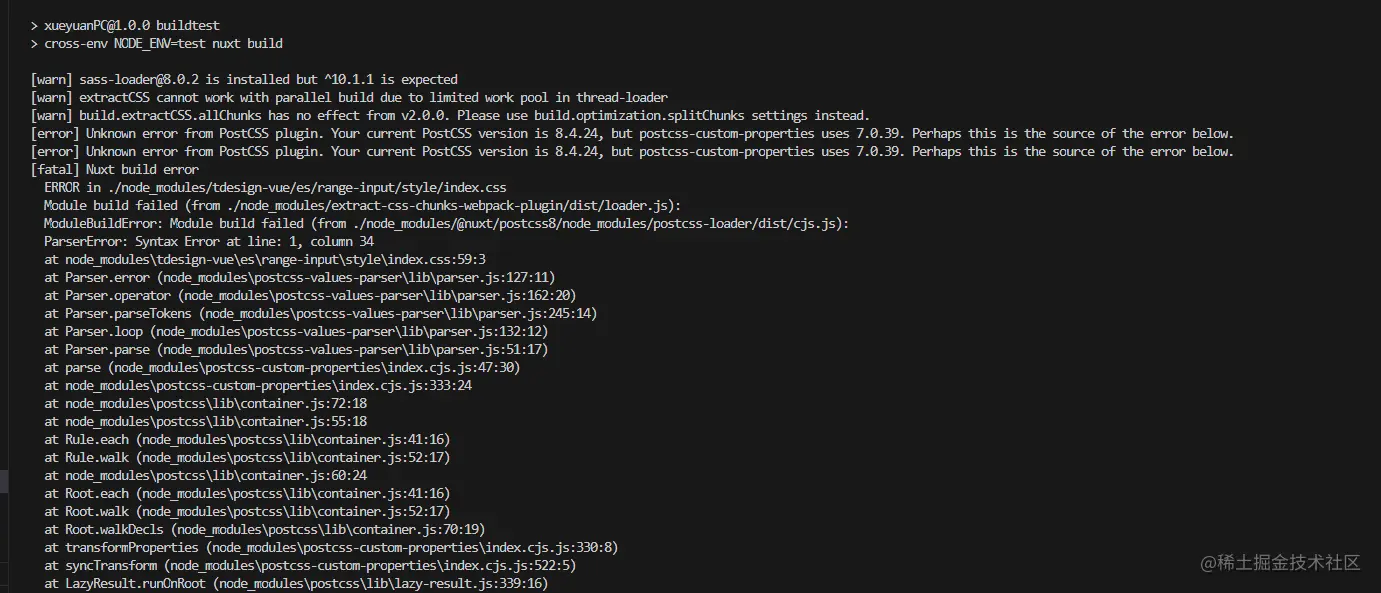
Task: Open index.cjs.js:522:5 link in syncTransform line
Action: pyautogui.click(x=369, y=565)
